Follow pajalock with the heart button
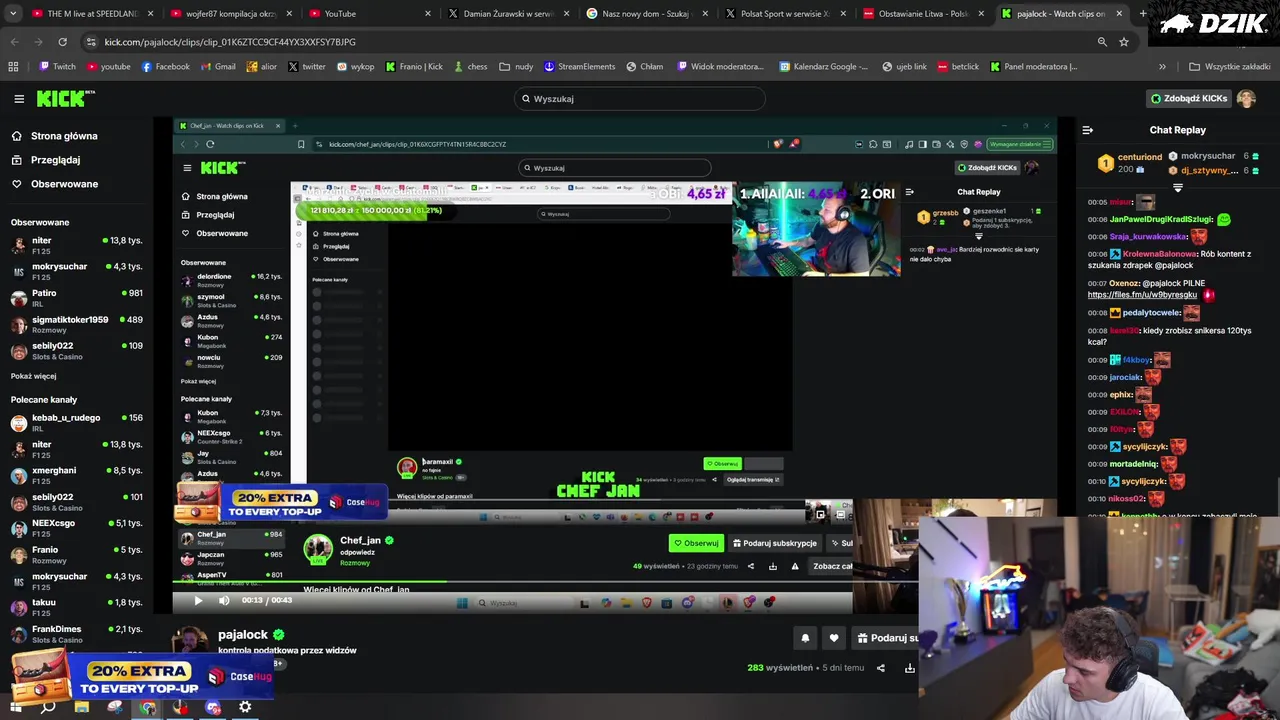This screenshot has height=720, width=1280. tap(834, 638)
